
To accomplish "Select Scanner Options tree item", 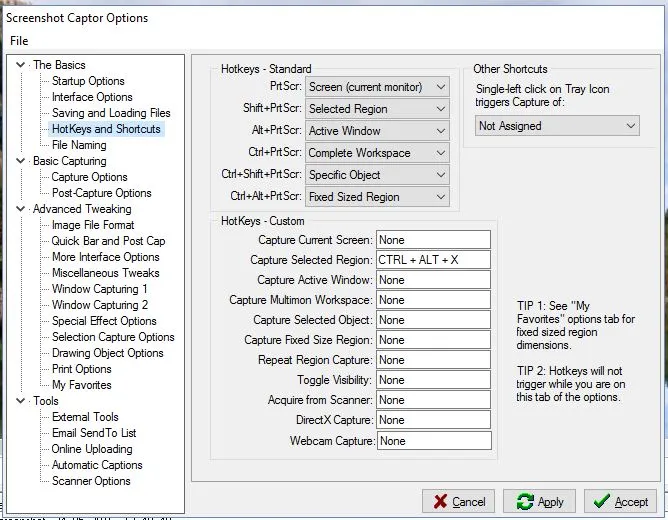I will [x=91, y=481].
